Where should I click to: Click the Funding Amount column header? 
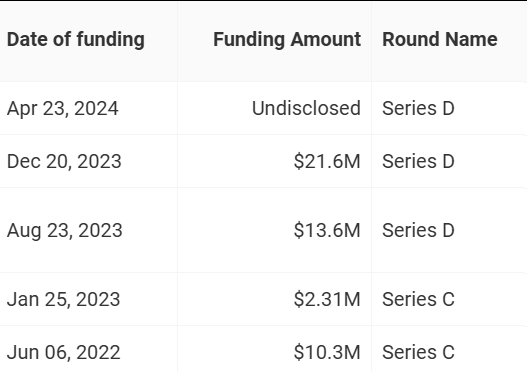287,39
